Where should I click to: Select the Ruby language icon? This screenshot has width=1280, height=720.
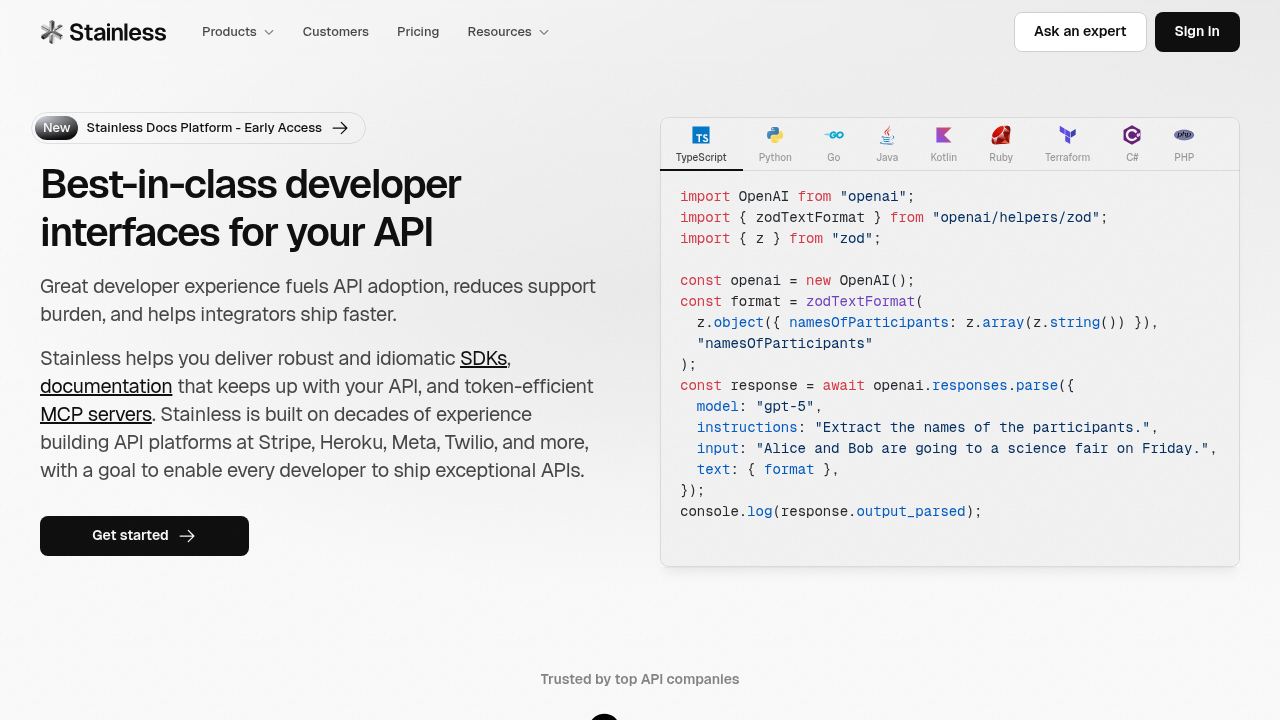[1001, 135]
